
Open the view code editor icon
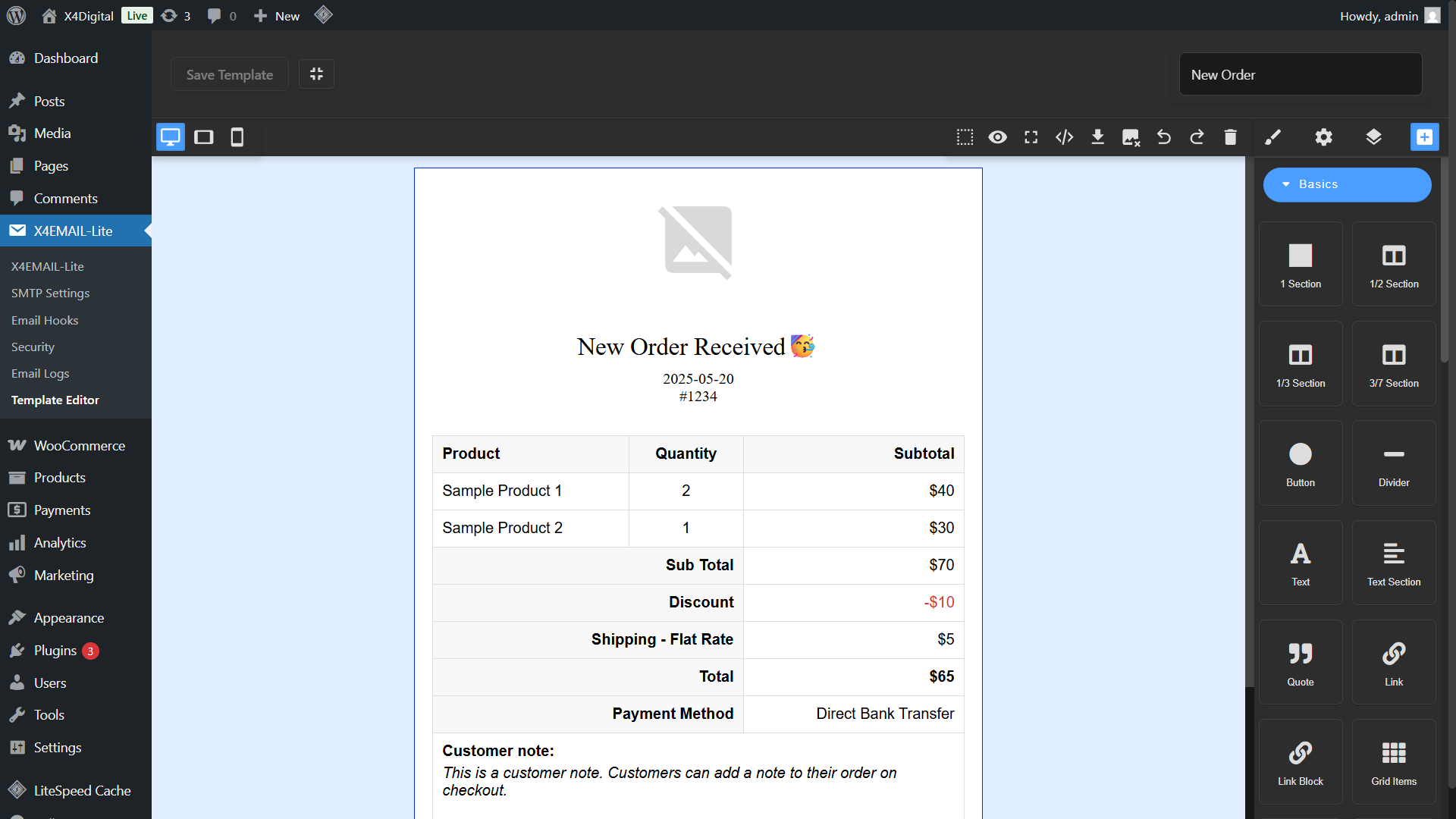tap(1064, 137)
